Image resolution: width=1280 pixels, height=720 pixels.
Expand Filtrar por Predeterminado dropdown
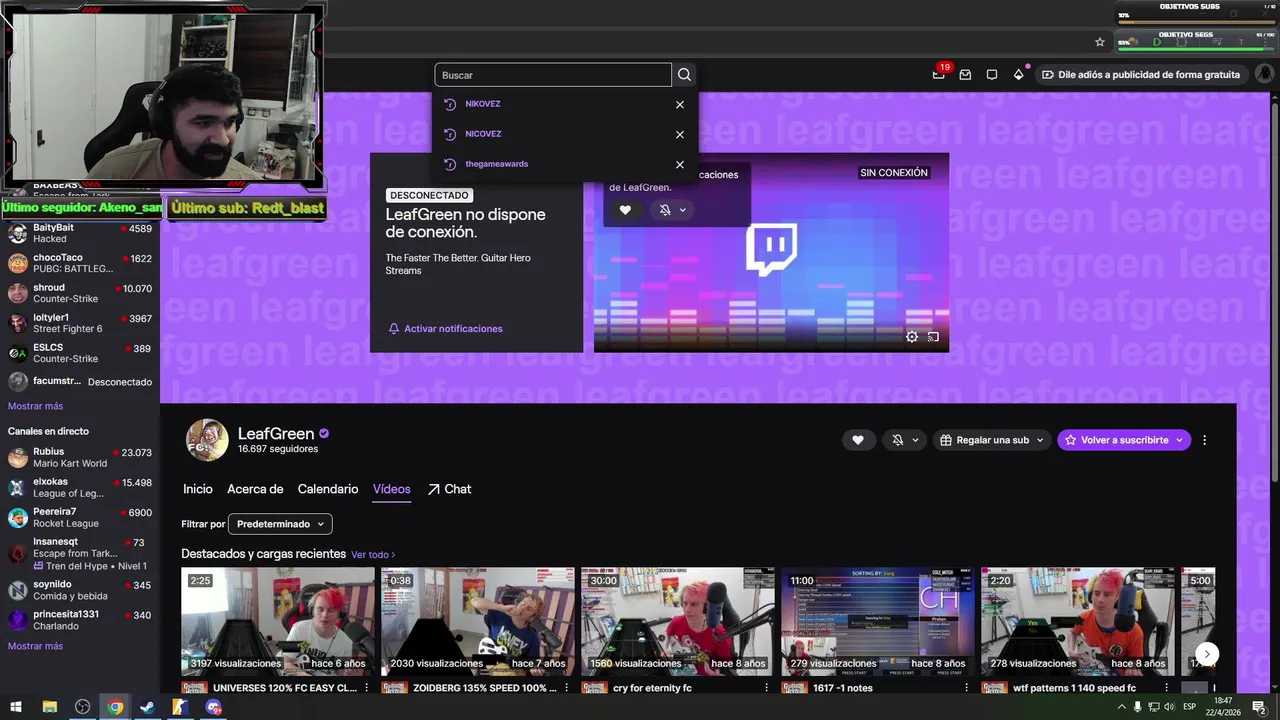[280, 524]
